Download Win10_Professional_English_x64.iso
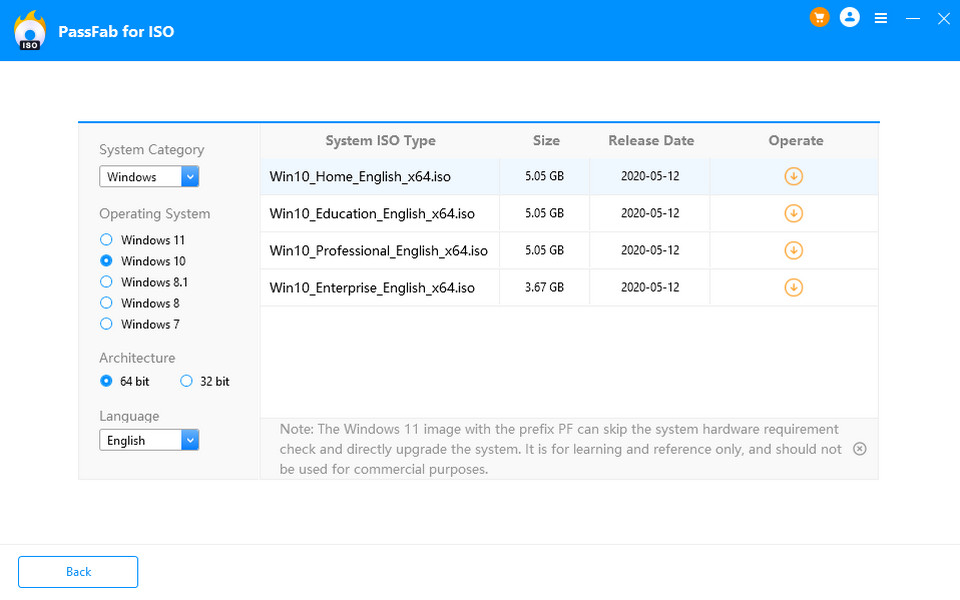Screen dimensions: 960x600 coord(793,250)
